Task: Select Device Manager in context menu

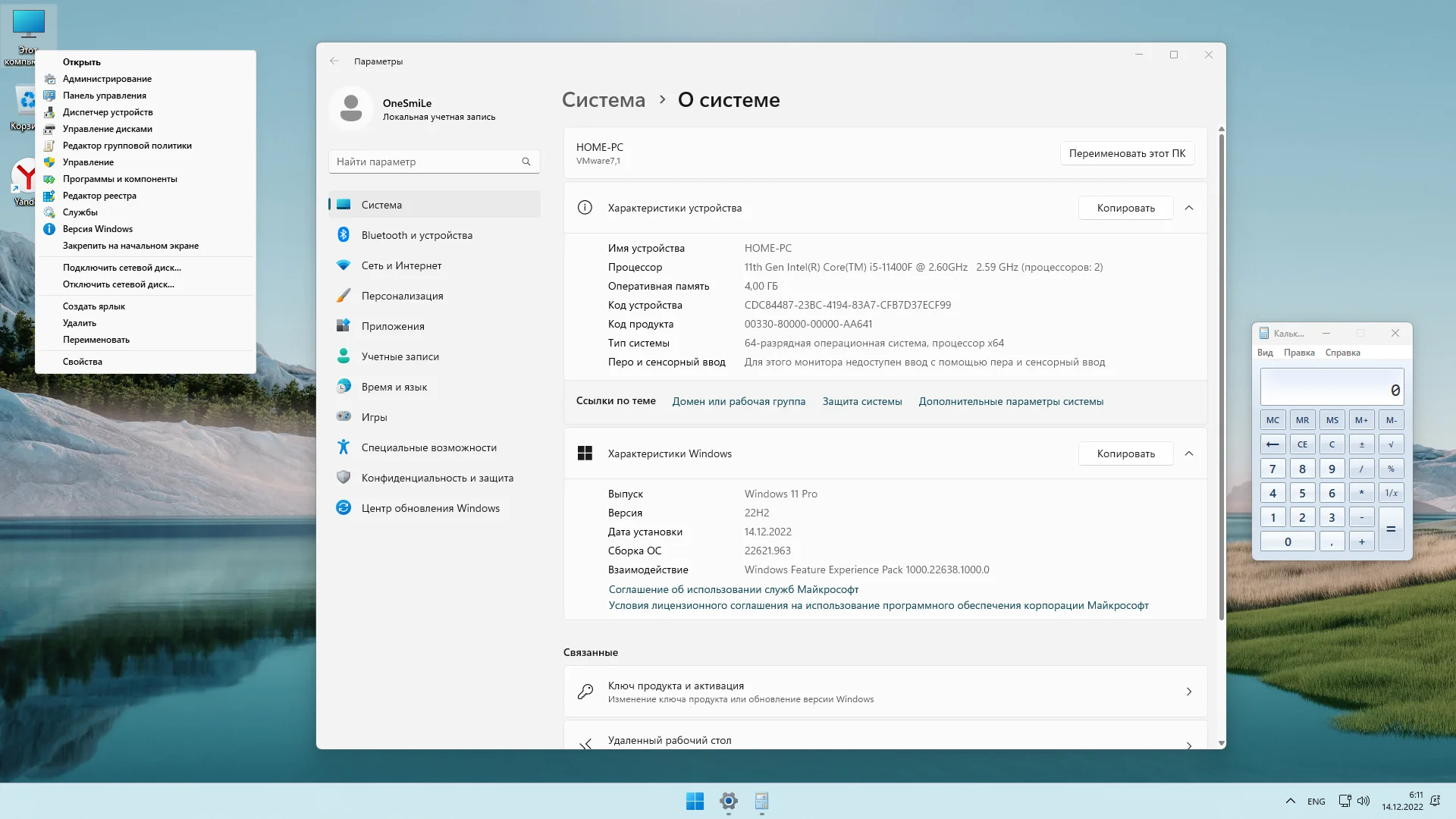Action: [108, 112]
